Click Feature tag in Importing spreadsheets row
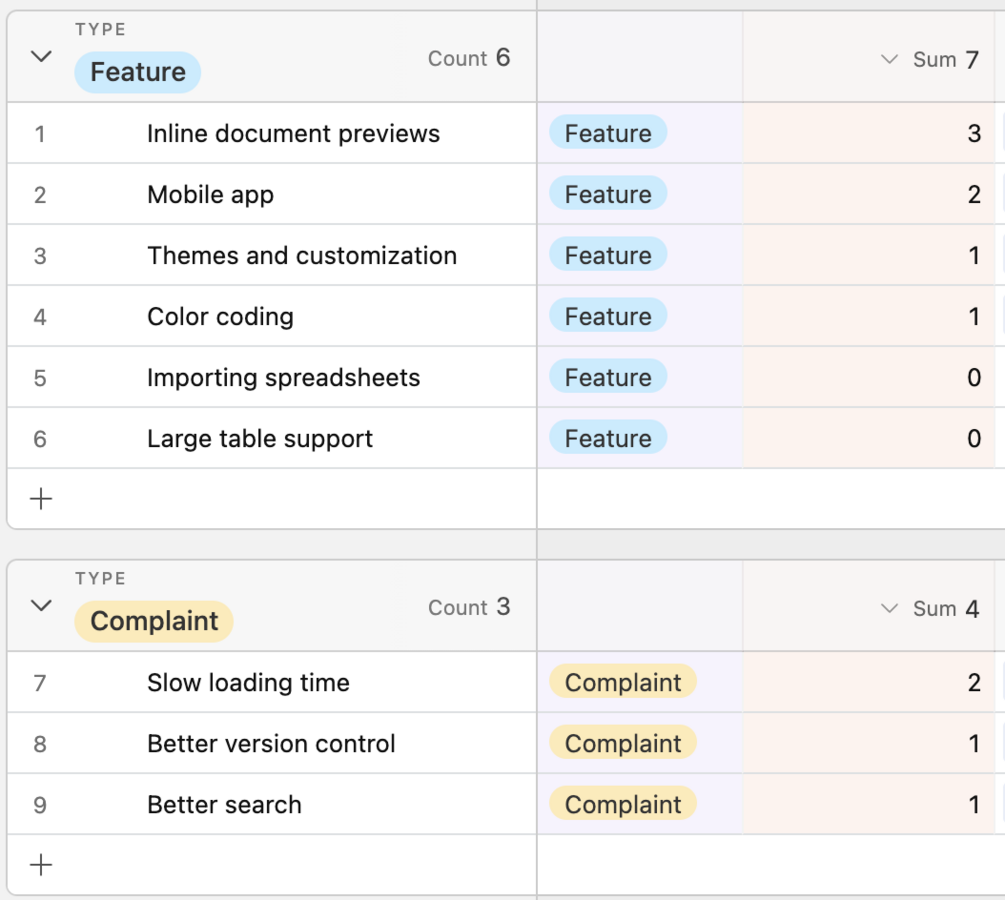This screenshot has height=900, width=1005. click(608, 378)
